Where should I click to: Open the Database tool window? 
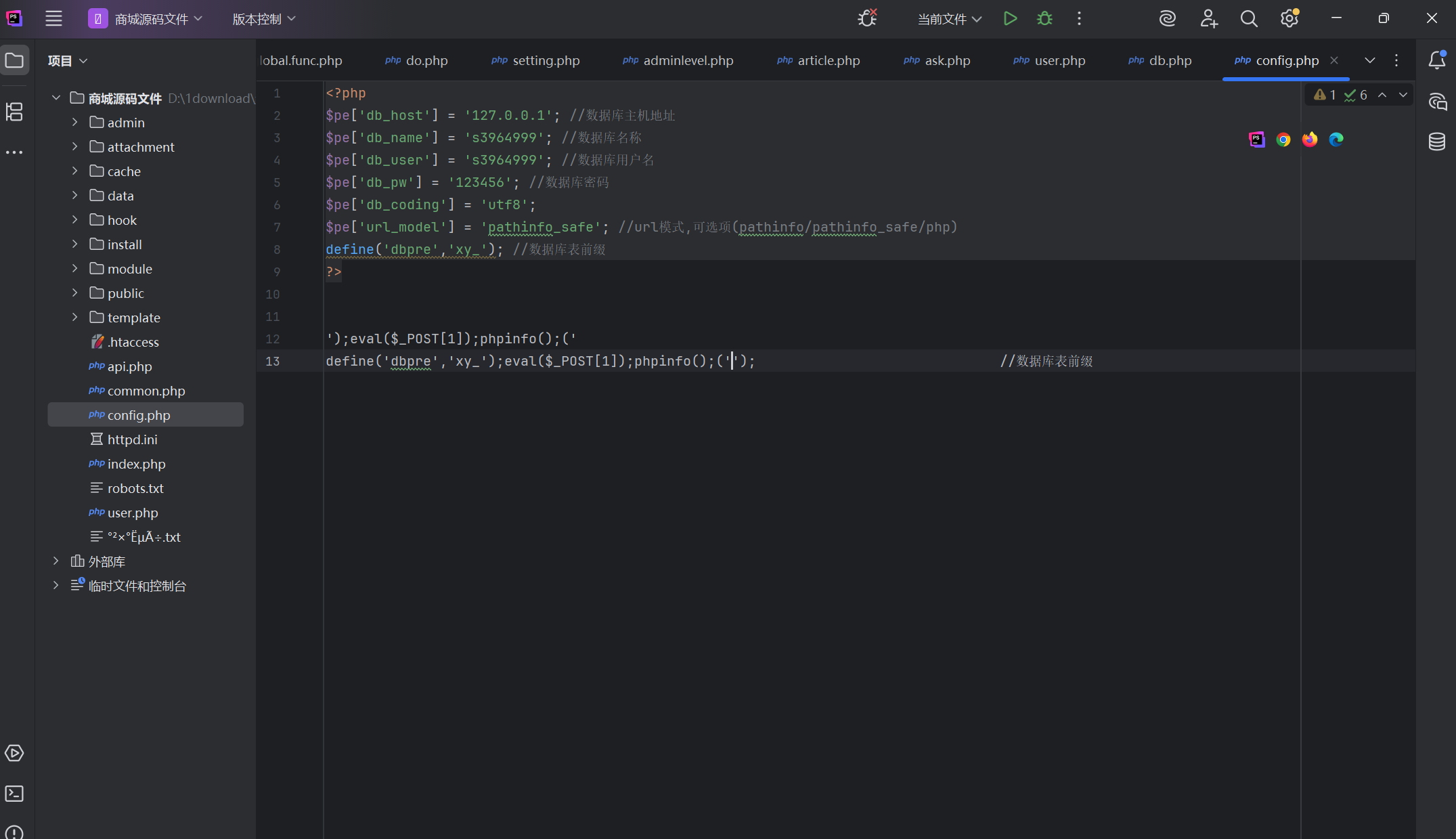coord(1436,142)
